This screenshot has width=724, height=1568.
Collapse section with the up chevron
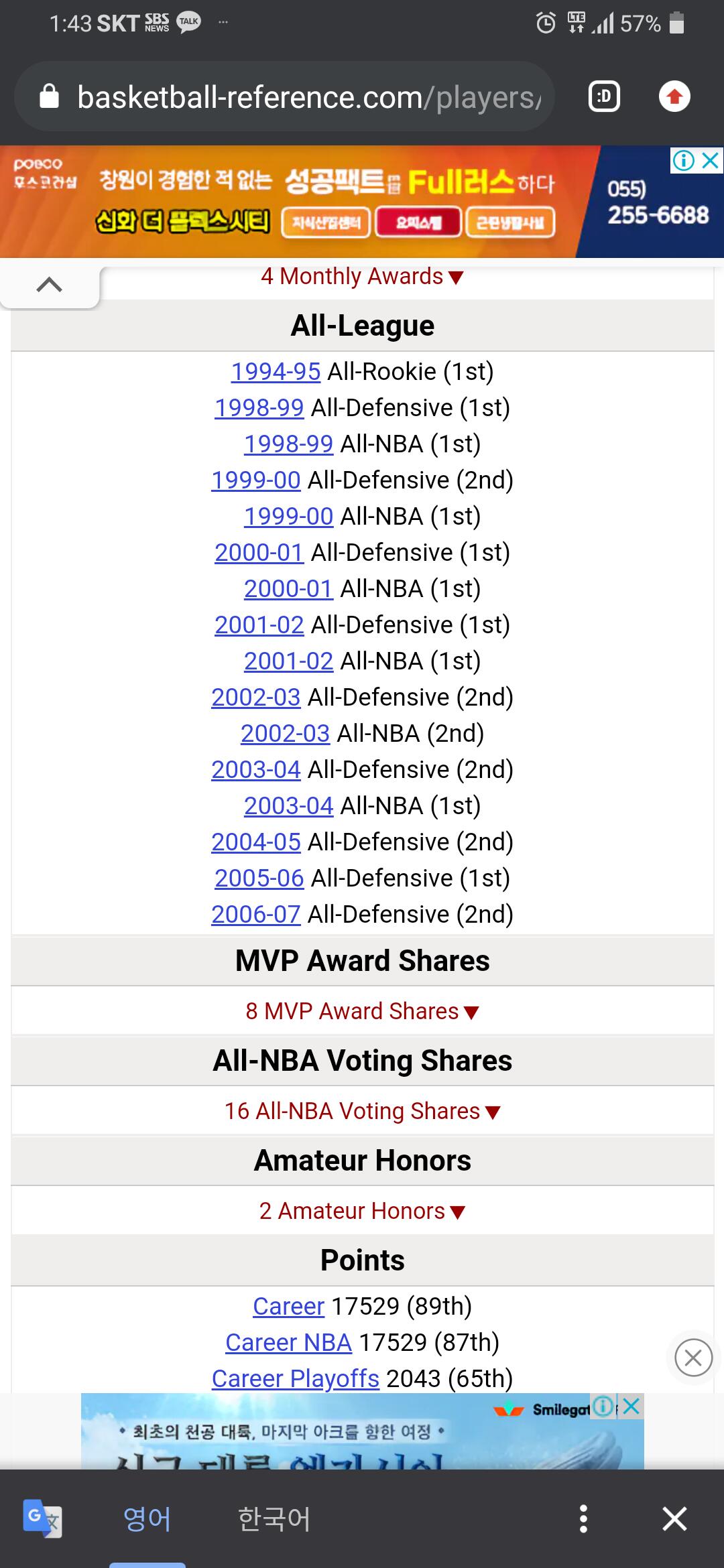click(x=50, y=285)
